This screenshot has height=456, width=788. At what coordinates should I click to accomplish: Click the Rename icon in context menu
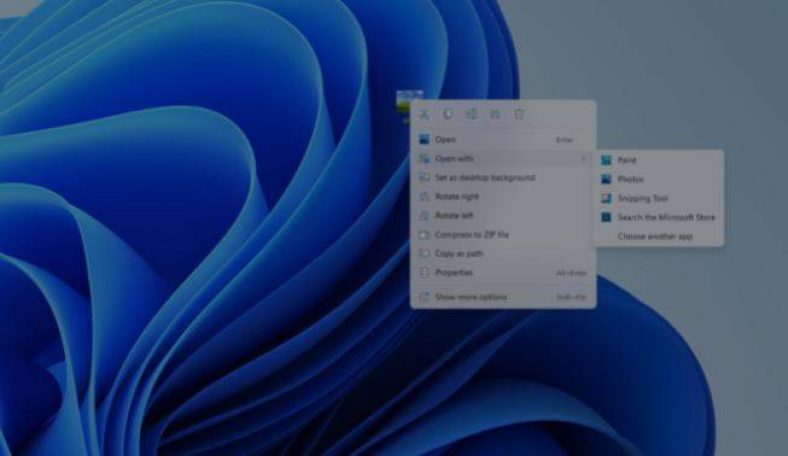pos(471,114)
